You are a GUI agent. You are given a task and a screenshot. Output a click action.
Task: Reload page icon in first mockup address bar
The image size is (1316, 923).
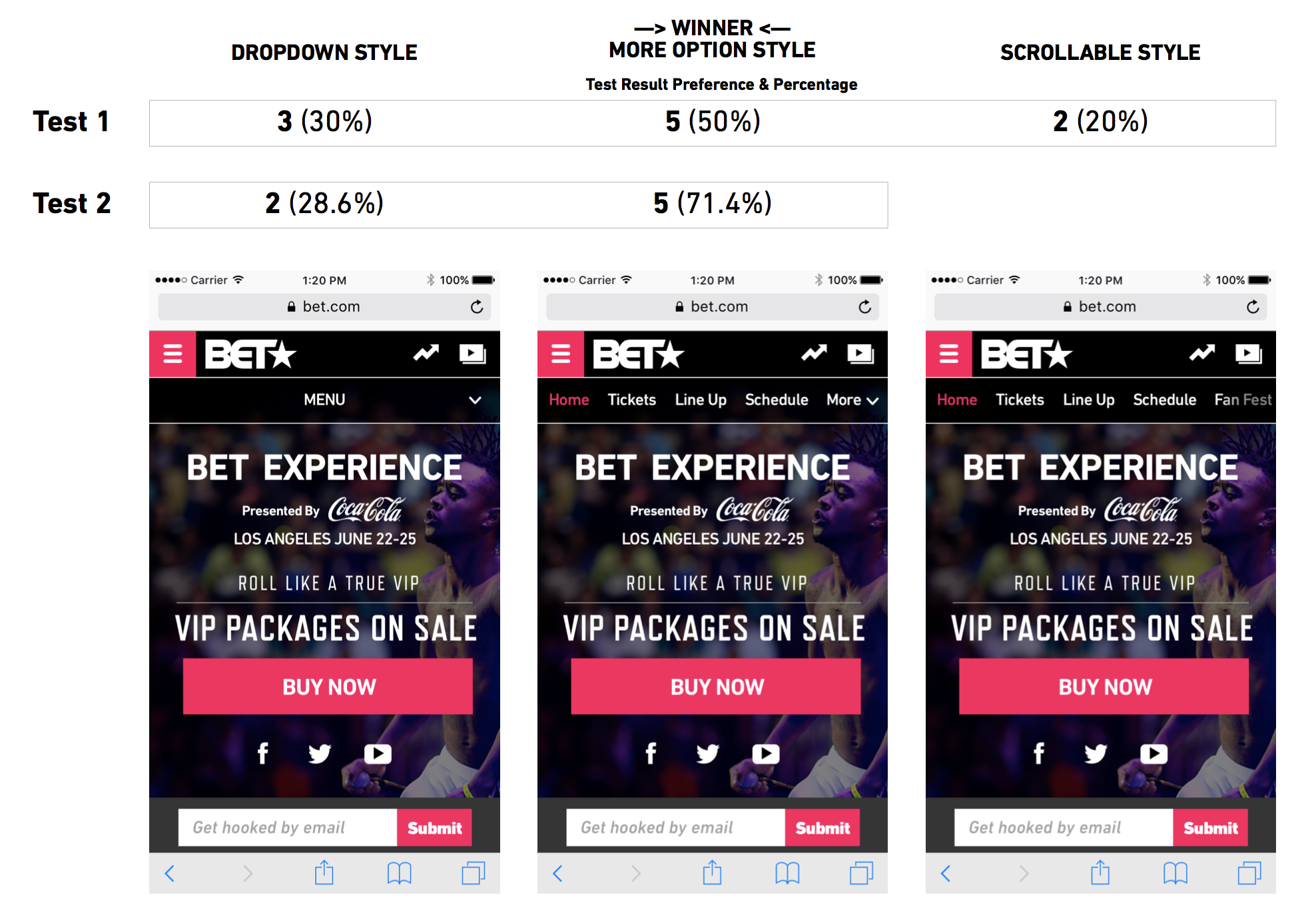pos(477,306)
